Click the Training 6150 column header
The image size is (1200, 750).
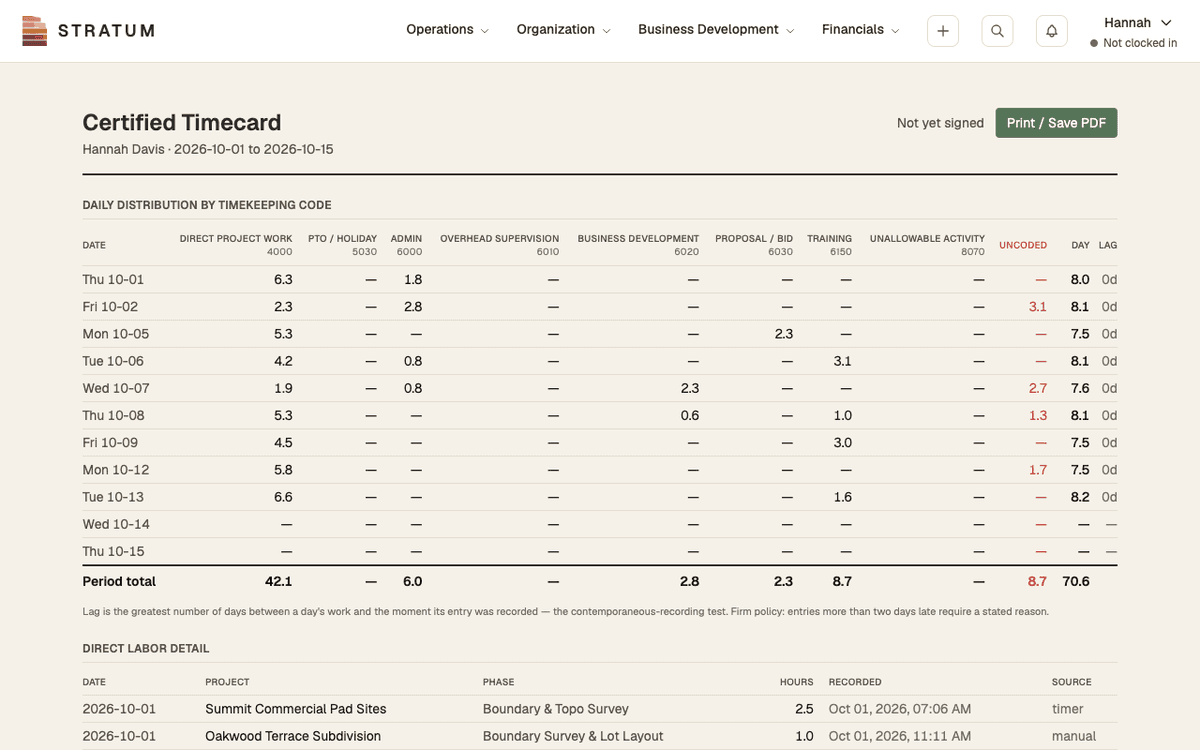[x=829, y=245]
